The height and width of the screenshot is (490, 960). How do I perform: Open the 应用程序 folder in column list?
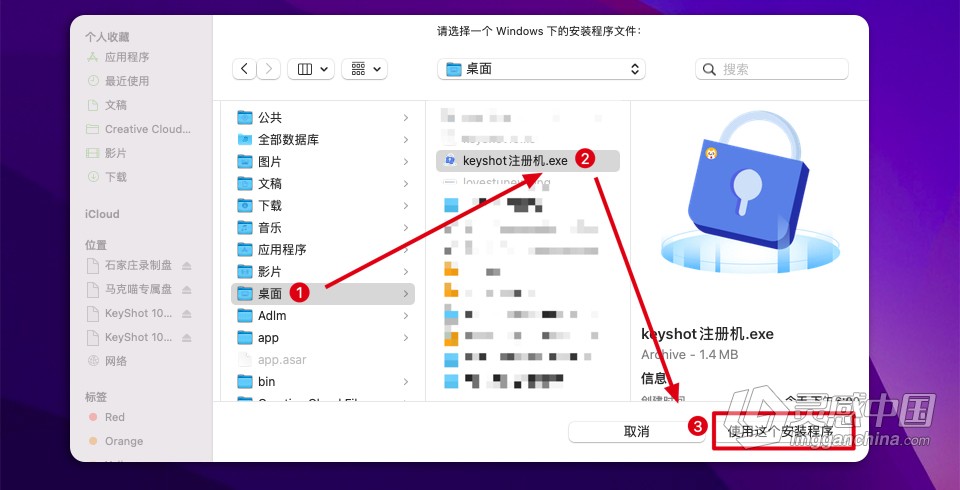tap(323, 250)
